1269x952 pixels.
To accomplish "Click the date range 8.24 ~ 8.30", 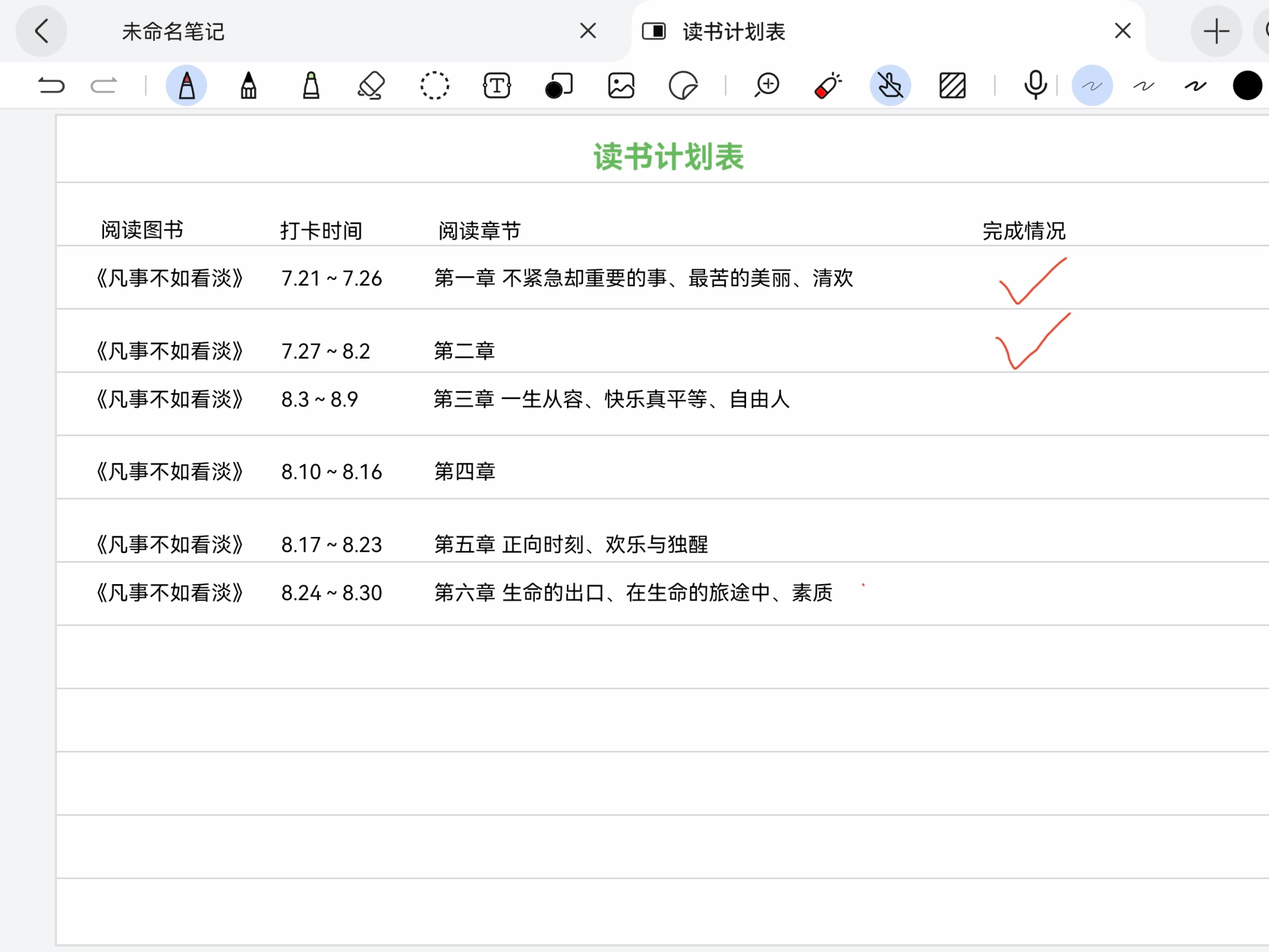I will click(332, 593).
